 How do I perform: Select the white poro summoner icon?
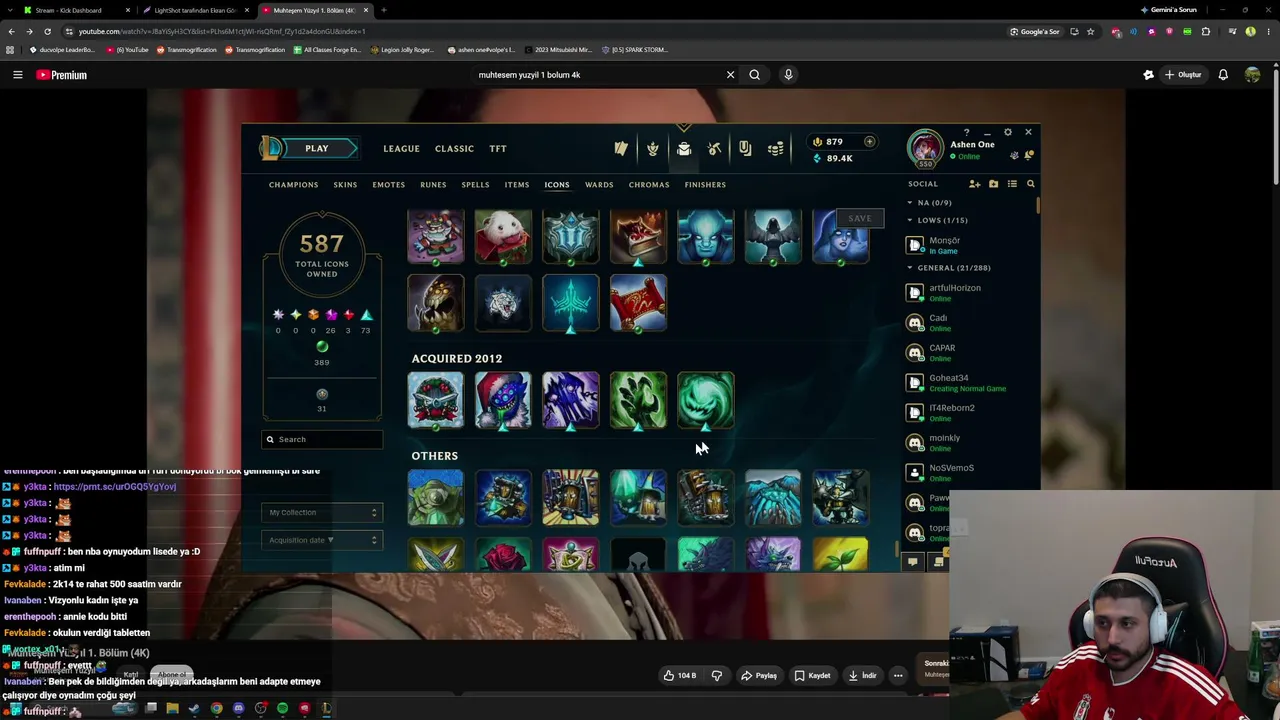coord(503,236)
